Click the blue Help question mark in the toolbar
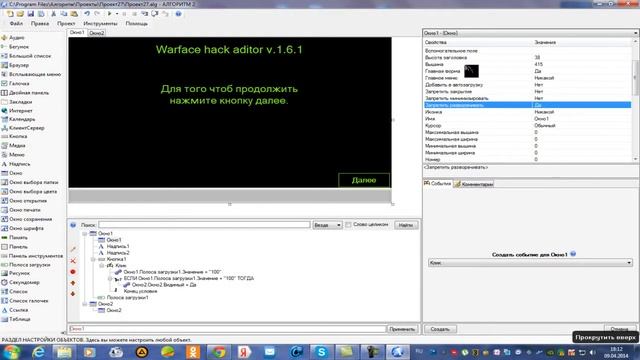 click(x=178, y=14)
